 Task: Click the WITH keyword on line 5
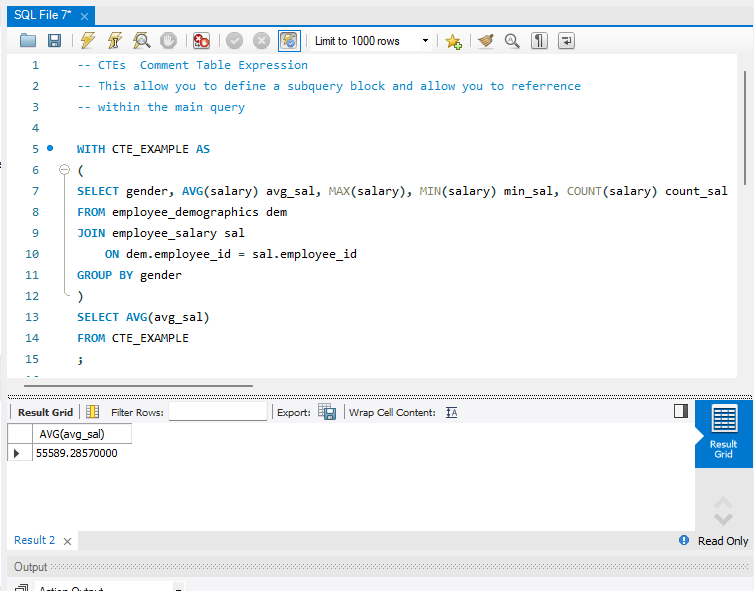point(91,149)
